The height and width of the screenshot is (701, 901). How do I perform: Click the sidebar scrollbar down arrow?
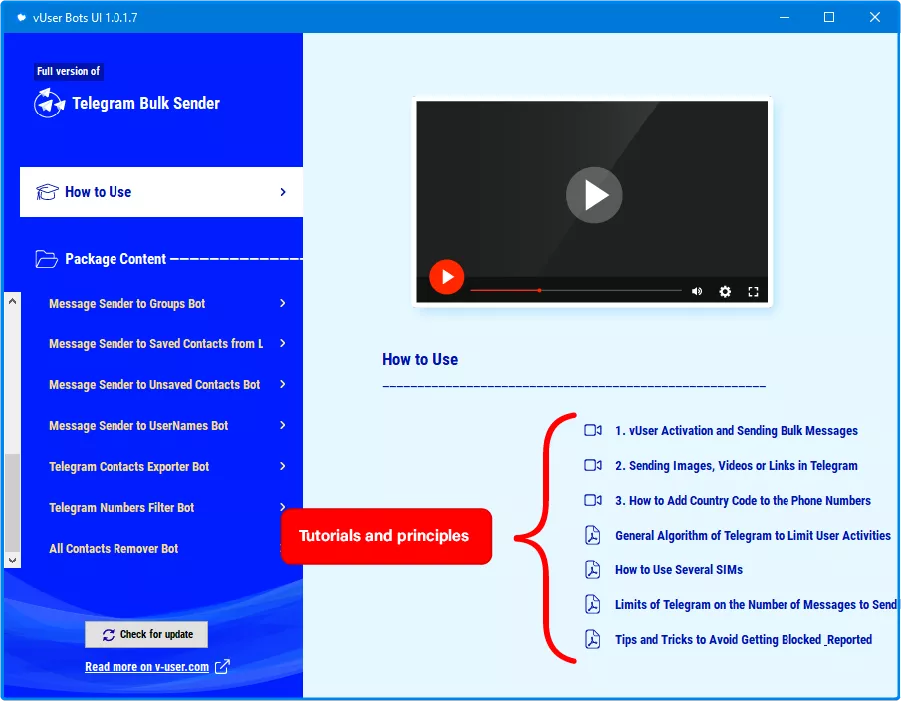click(13, 560)
